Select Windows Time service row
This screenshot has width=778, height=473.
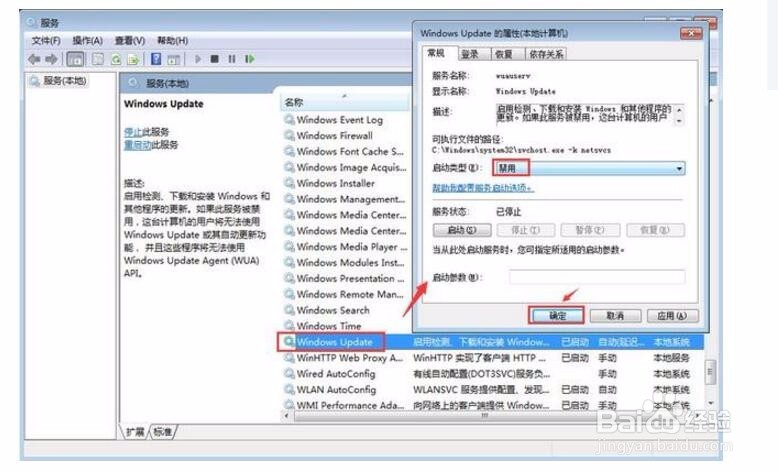(x=328, y=326)
